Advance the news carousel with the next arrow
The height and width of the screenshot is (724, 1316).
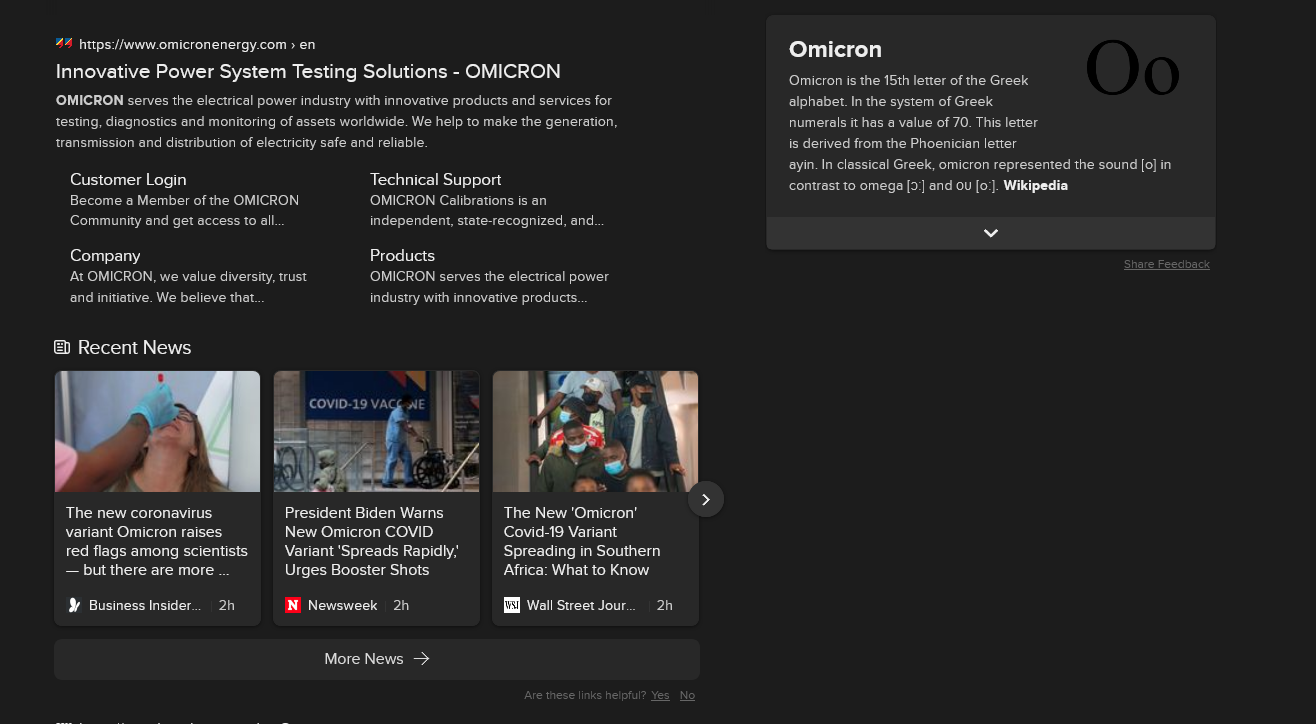coord(706,499)
